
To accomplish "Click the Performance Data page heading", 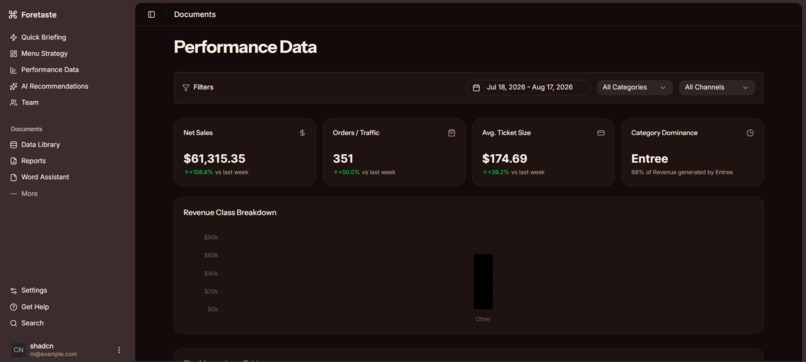I will 245,47.
